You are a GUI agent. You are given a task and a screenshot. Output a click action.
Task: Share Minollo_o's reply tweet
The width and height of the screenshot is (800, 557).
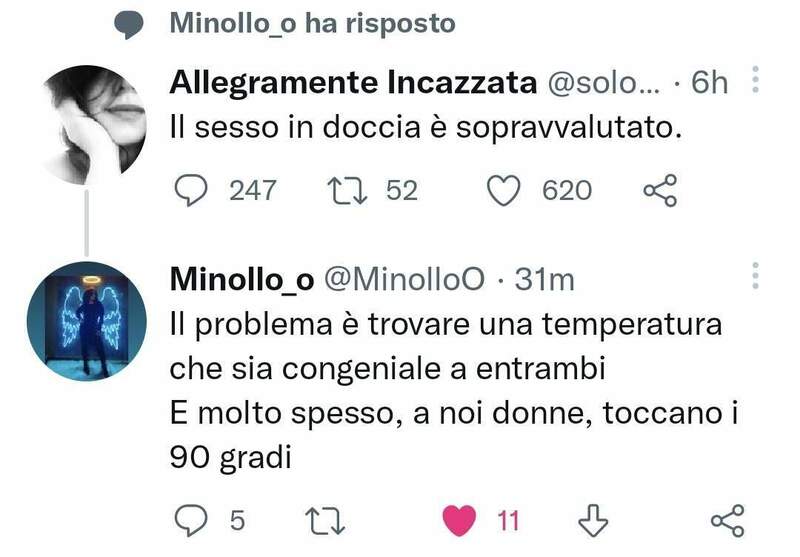(727, 519)
